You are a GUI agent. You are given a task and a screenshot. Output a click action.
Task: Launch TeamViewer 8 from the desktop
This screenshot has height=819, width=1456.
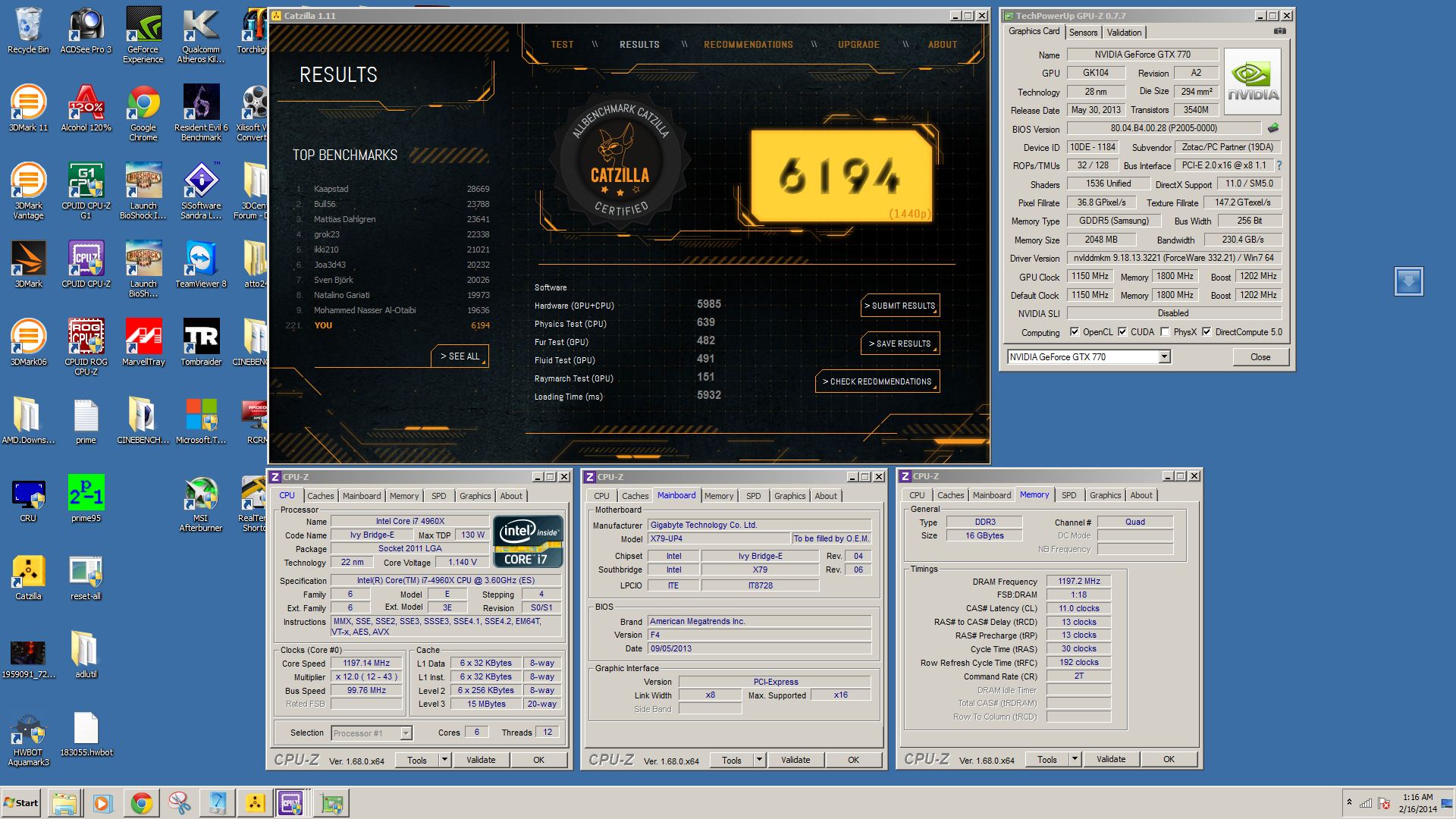[201, 265]
